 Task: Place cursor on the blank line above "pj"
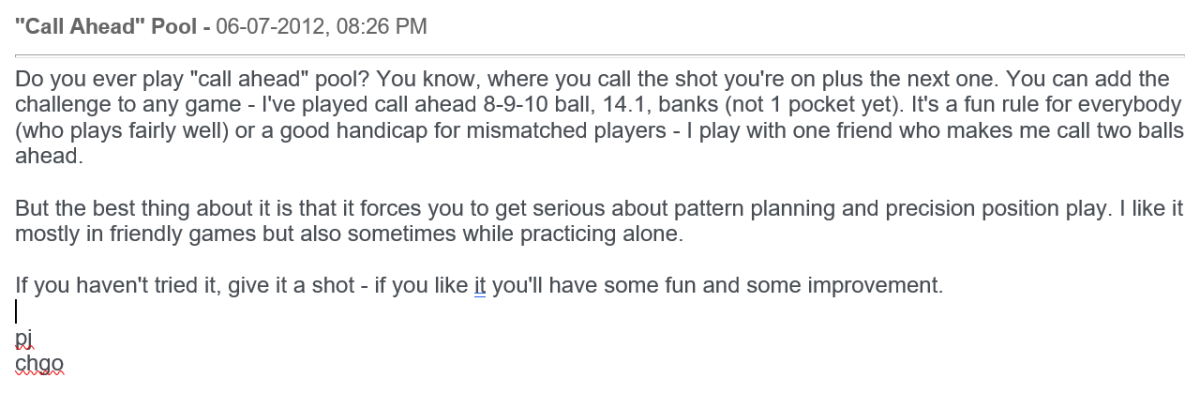pos(18,311)
